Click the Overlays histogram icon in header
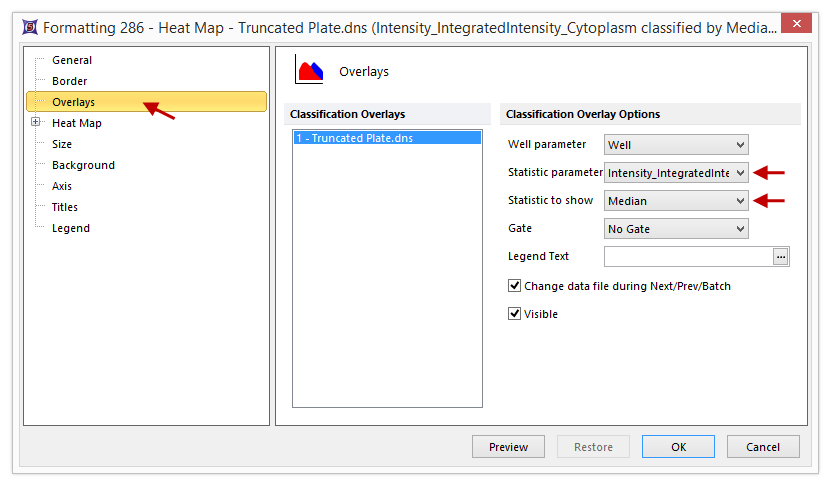Viewport: 835px width, 488px height. (309, 70)
